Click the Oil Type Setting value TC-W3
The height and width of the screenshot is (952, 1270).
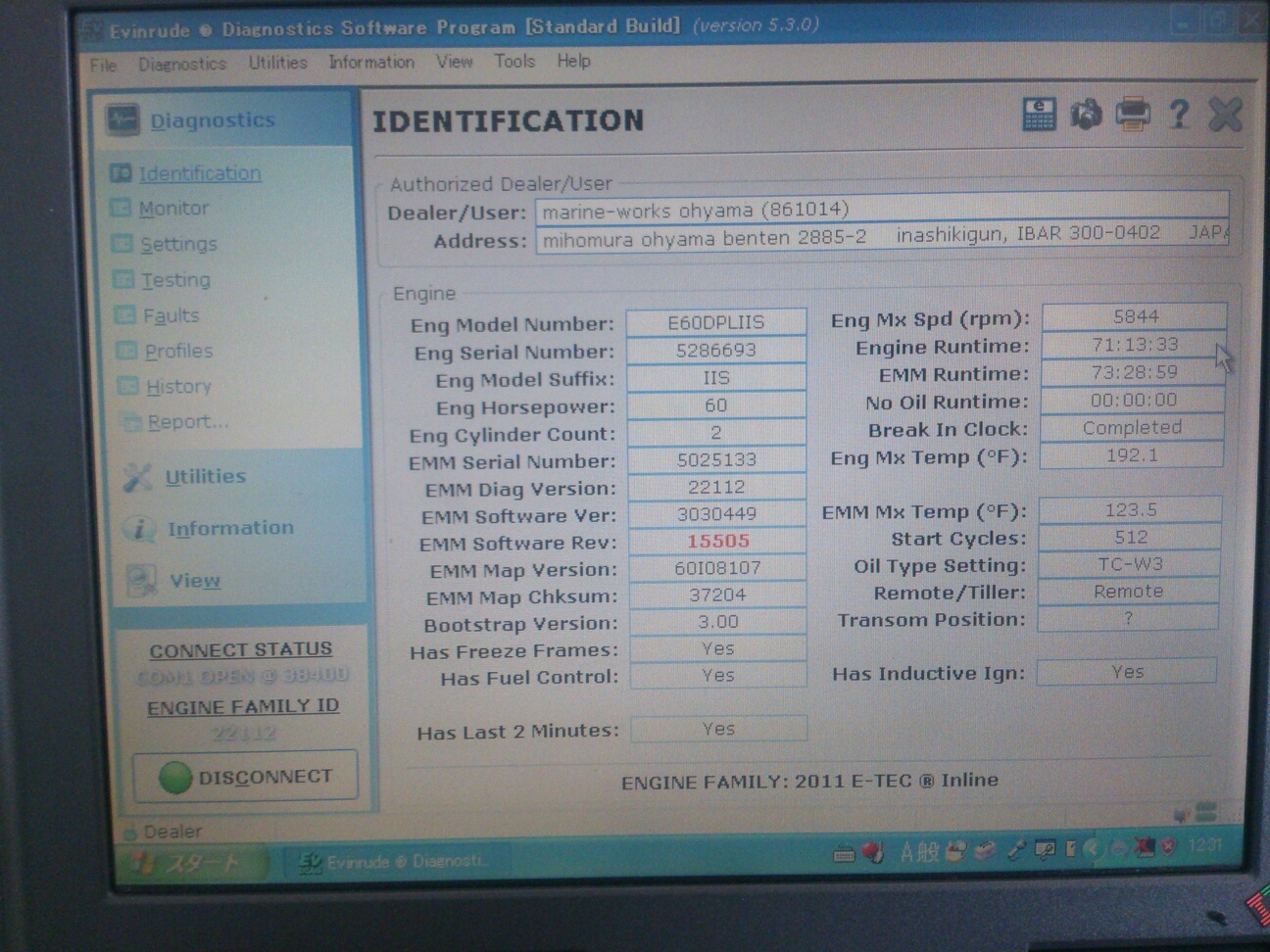coord(1130,564)
